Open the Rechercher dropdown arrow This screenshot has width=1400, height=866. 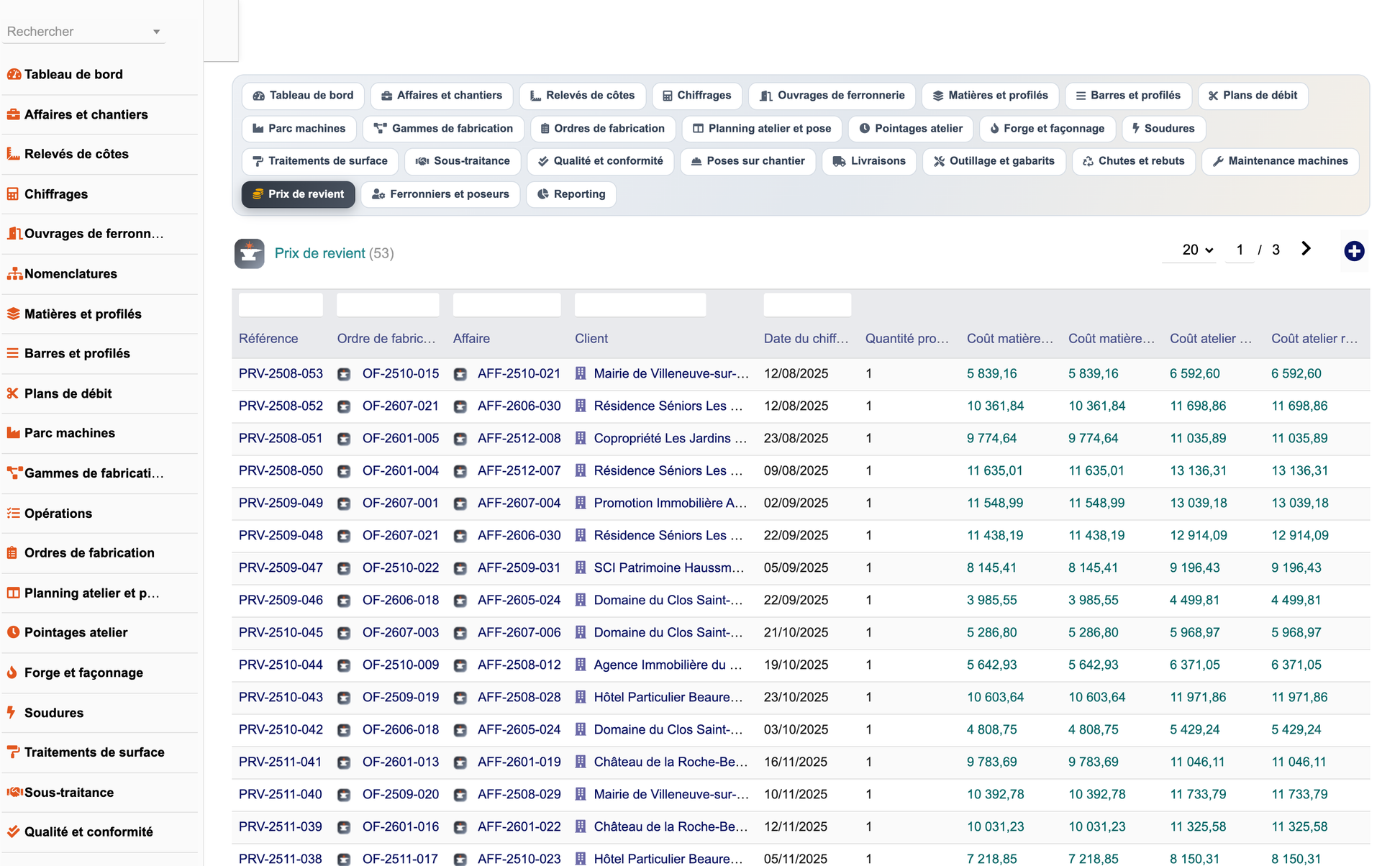(x=156, y=32)
